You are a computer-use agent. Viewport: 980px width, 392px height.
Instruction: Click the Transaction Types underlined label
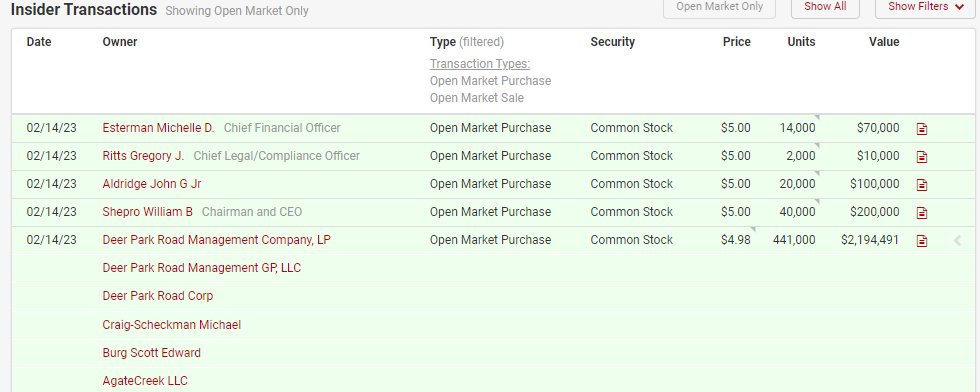tap(480, 64)
